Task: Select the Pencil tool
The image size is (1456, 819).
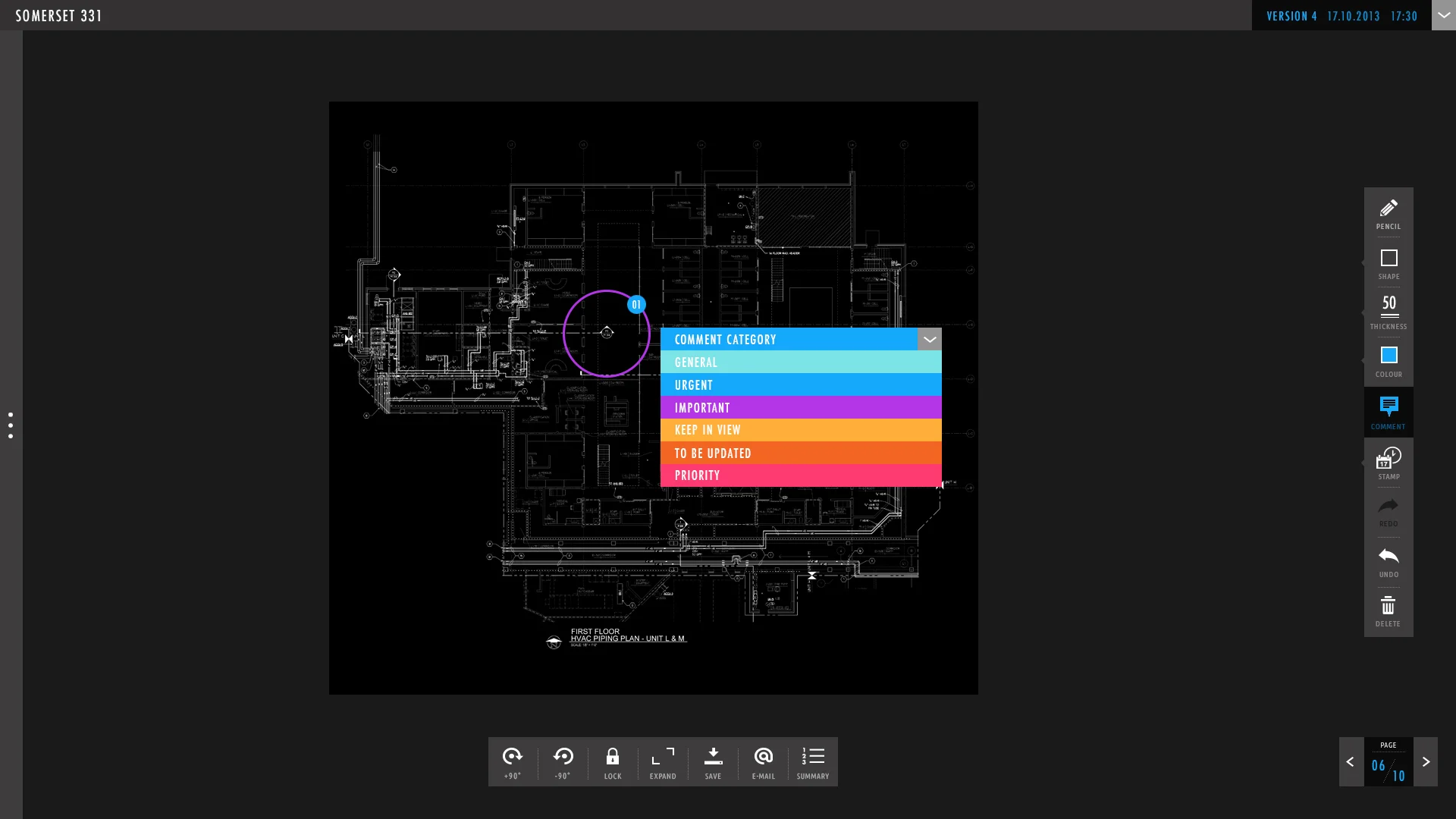Action: click(1389, 214)
